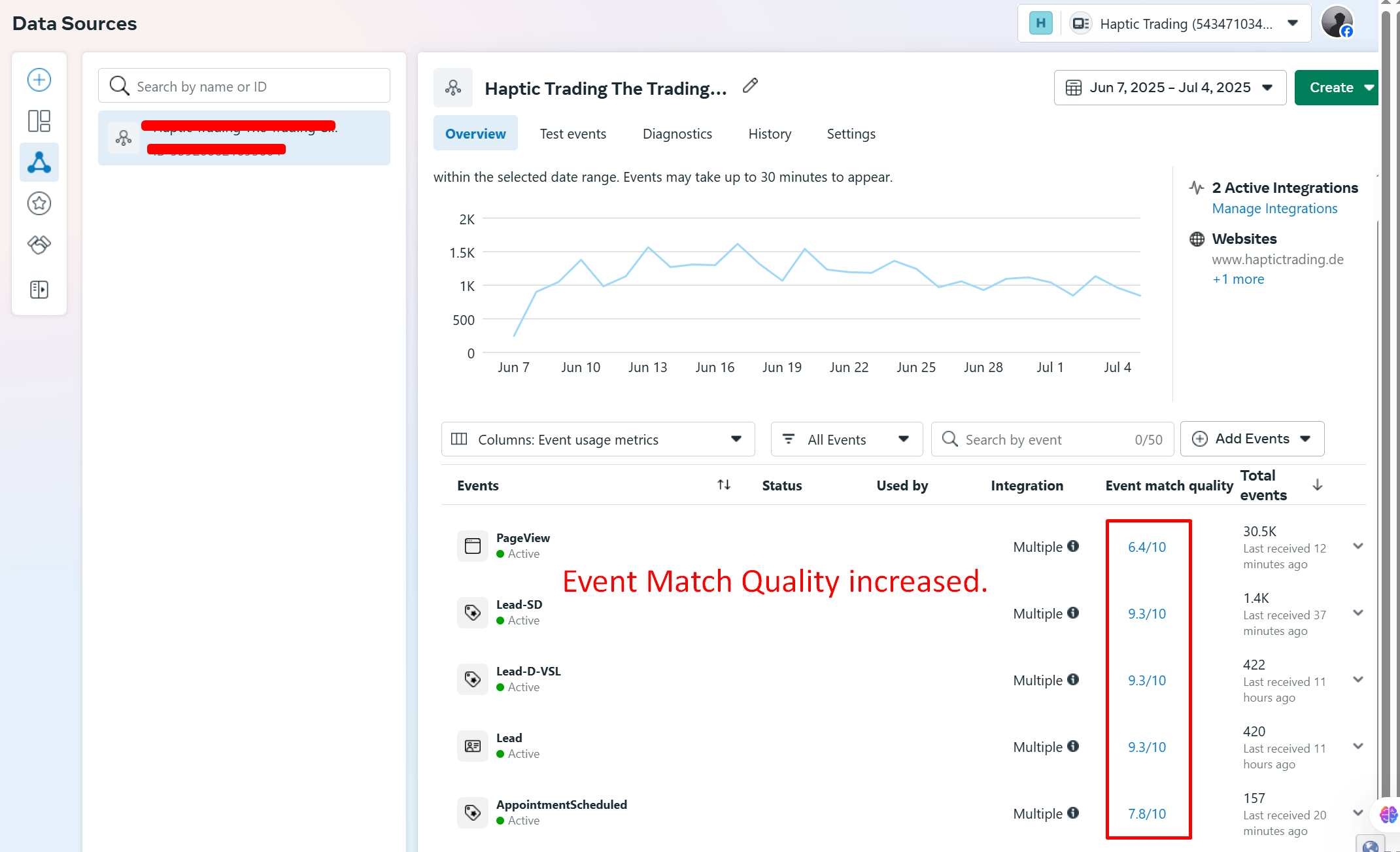Image resolution: width=1400 pixels, height=852 pixels.
Task: Click the Manage Integrations link
Action: 1274,209
